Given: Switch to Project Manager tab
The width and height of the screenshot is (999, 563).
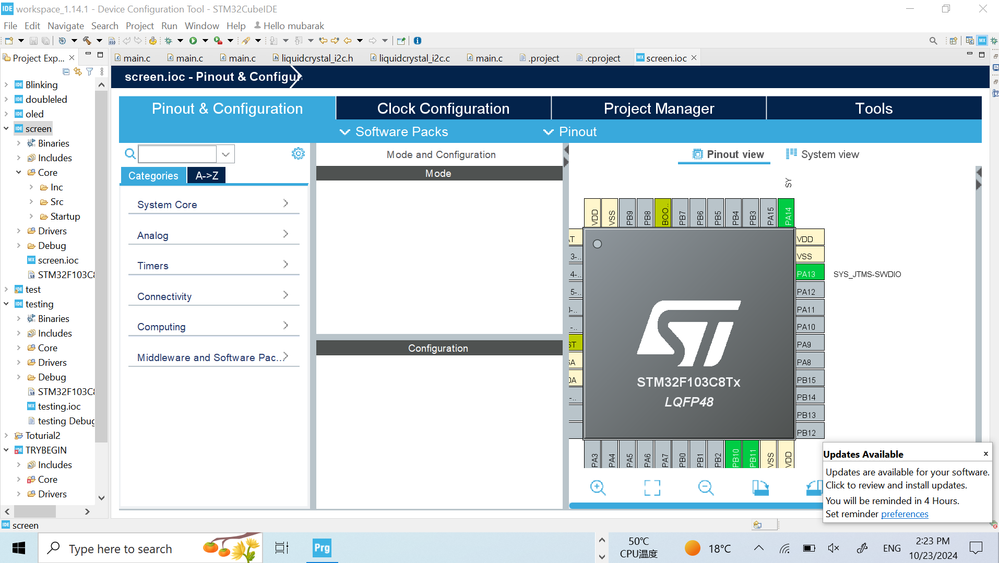Looking at the screenshot, I should 659,108.
